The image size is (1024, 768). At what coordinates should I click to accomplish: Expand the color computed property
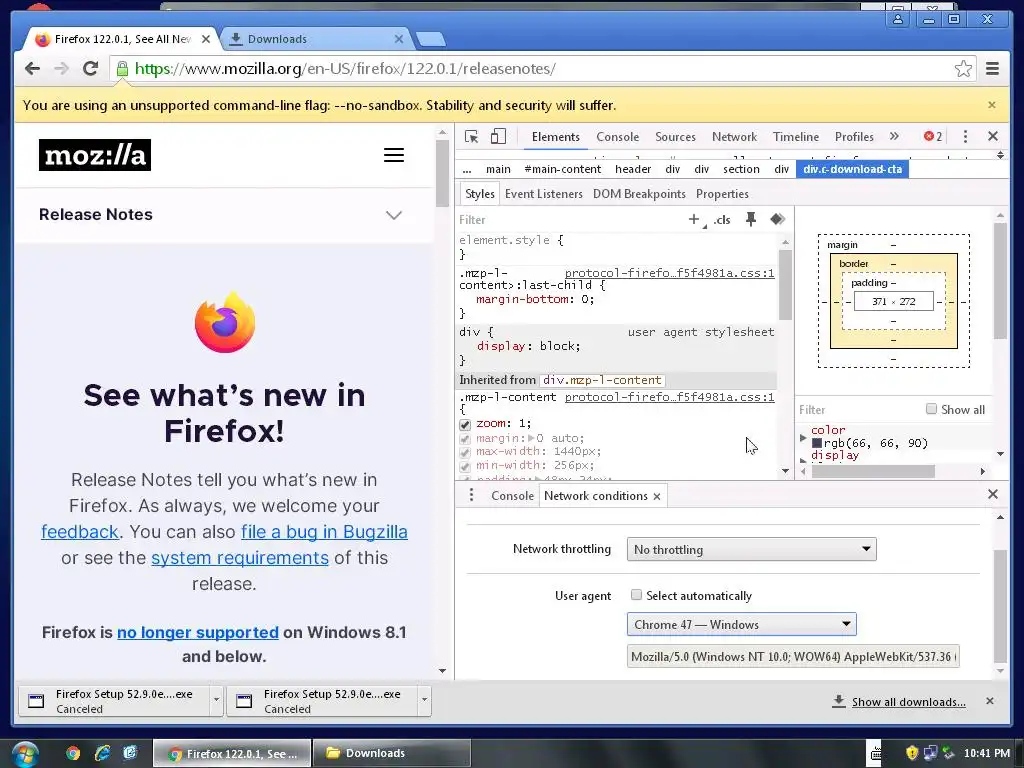pos(803,438)
